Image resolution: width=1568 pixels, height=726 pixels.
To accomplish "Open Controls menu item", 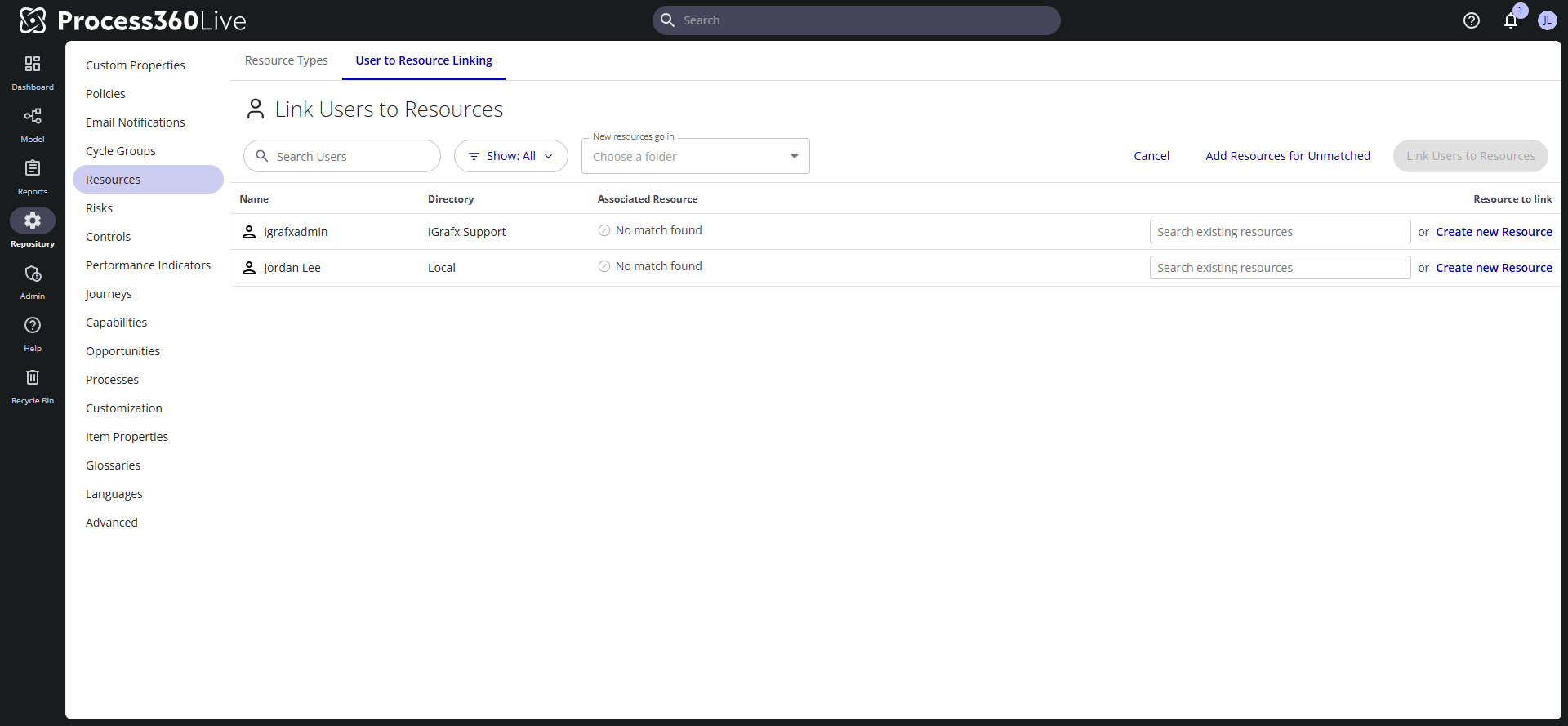I will 108,237.
